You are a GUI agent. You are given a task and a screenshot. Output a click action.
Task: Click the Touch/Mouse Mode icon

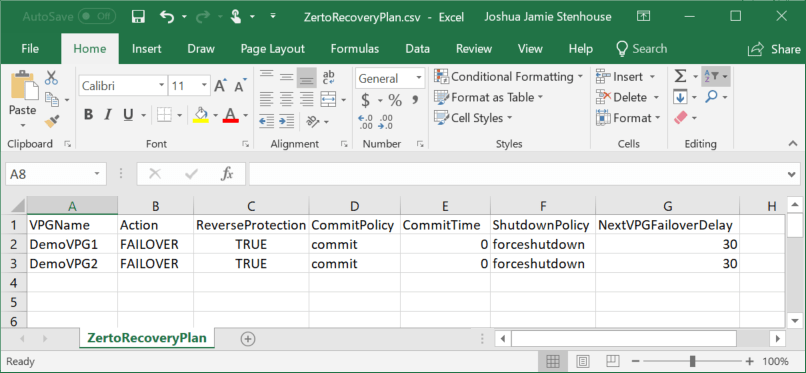(235, 16)
